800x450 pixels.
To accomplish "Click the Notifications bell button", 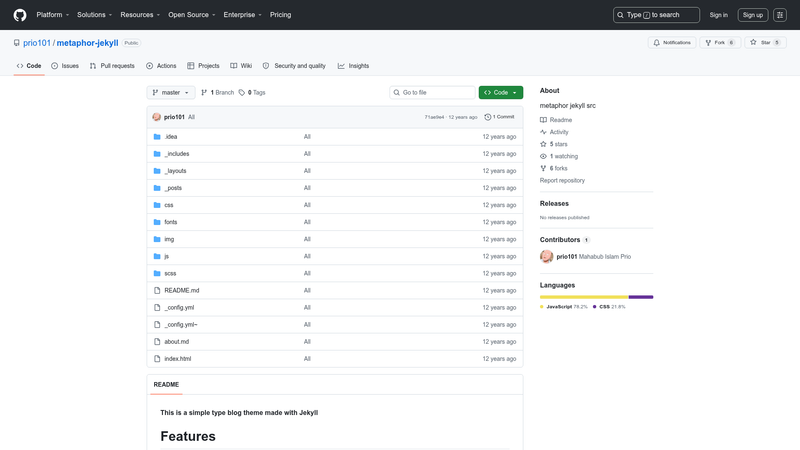I will click(672, 43).
